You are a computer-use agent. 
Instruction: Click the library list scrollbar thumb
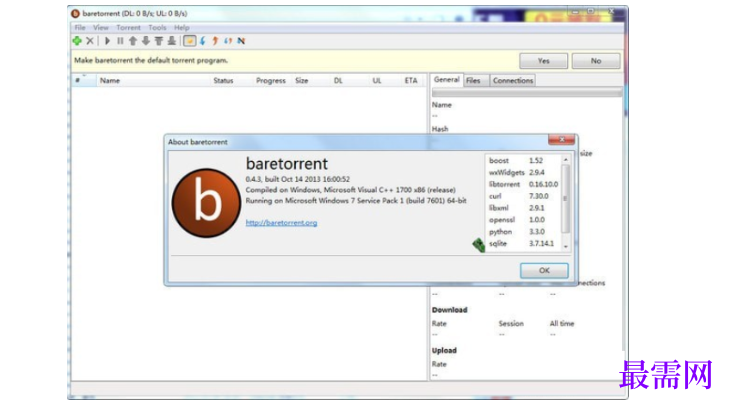565,198
